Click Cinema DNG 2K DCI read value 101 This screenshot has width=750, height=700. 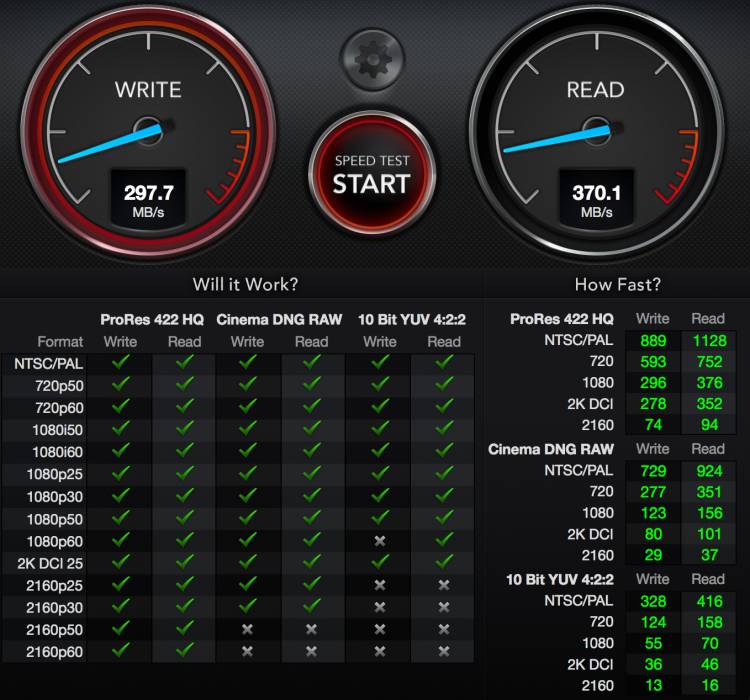[x=709, y=534]
